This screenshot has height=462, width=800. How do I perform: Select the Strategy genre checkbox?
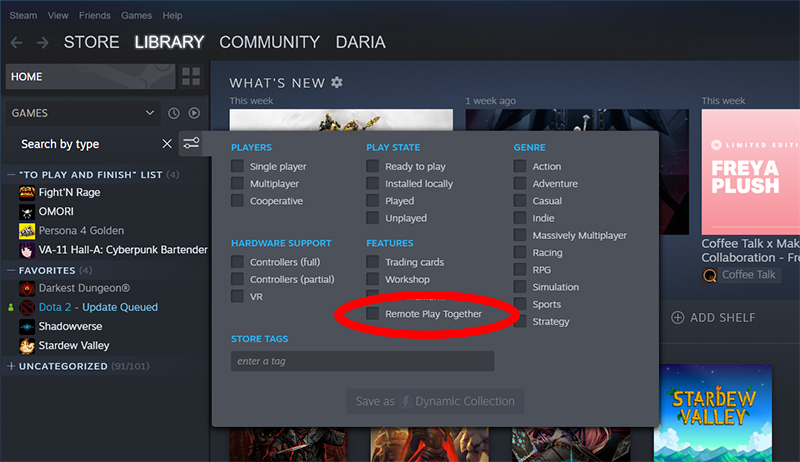point(520,321)
